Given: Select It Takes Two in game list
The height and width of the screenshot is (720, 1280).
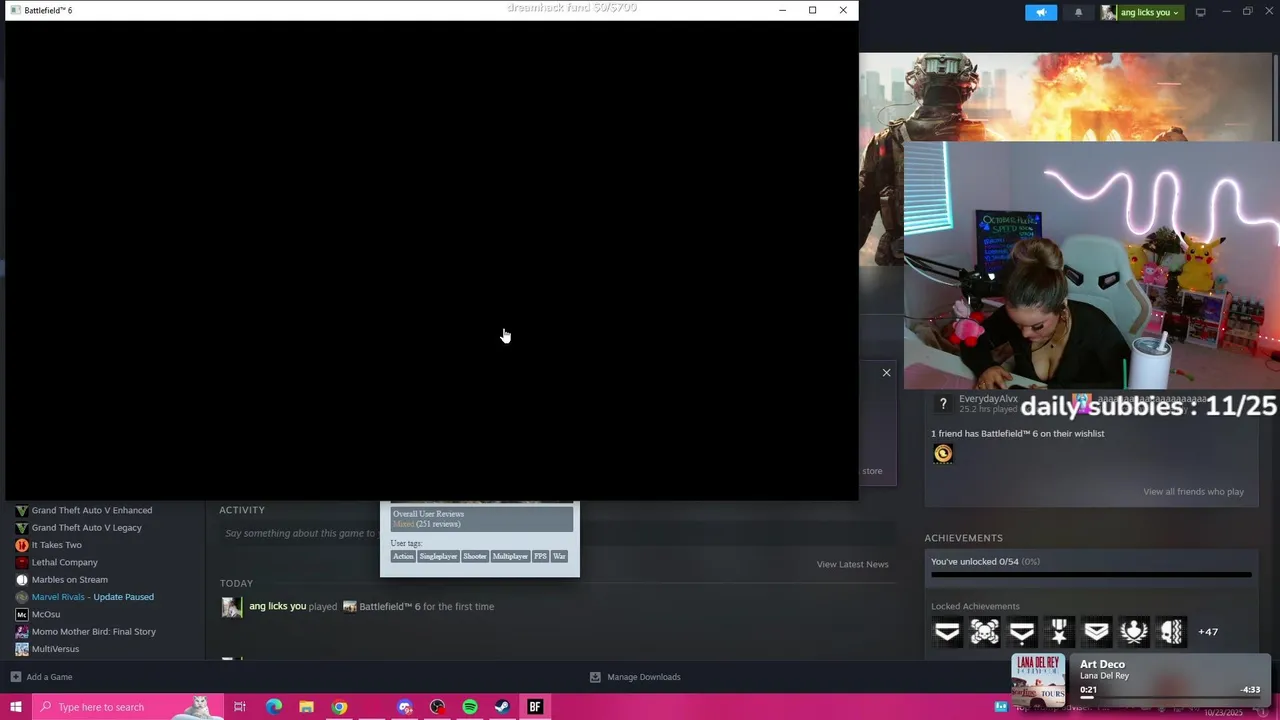Looking at the screenshot, I should click(56, 545).
